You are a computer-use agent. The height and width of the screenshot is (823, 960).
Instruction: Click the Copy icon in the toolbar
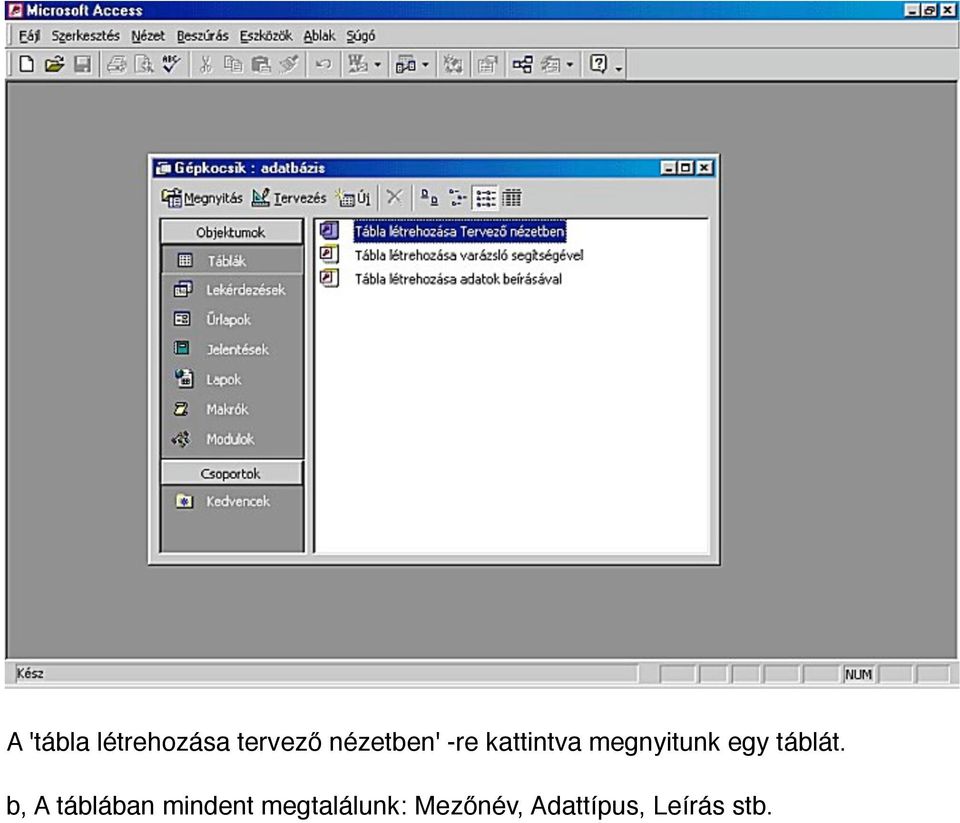pos(233,64)
